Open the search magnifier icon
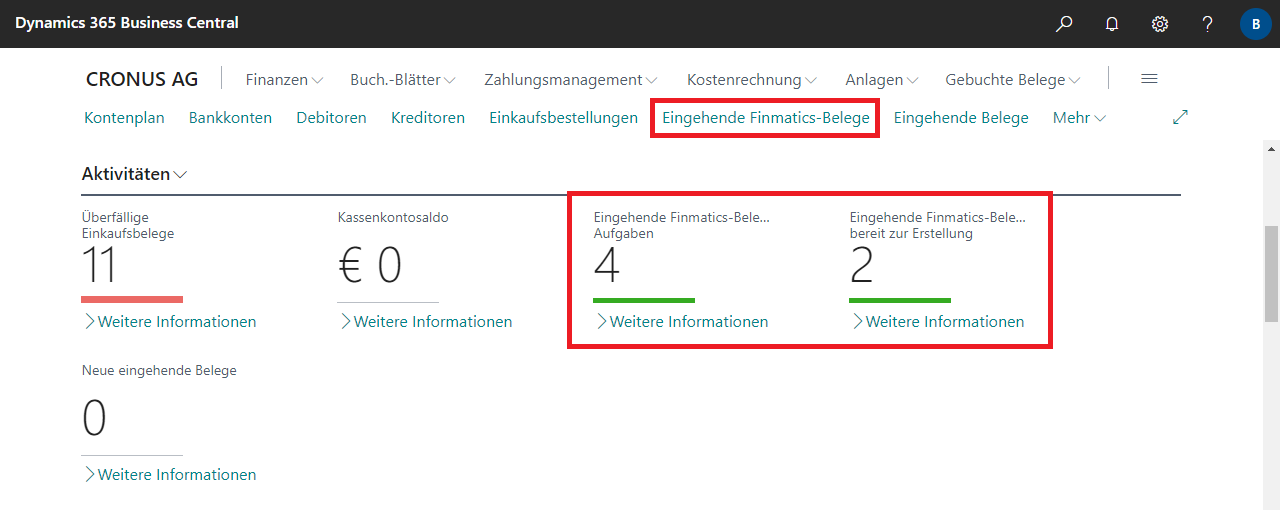Screen dimensions: 1280x510 [1064, 24]
